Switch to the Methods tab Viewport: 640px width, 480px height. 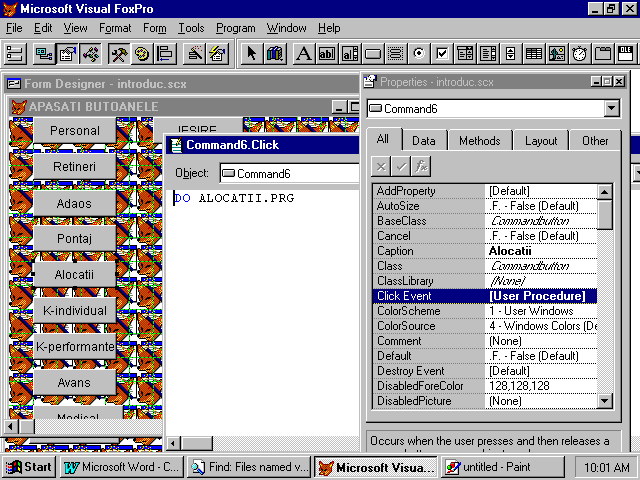(479, 141)
